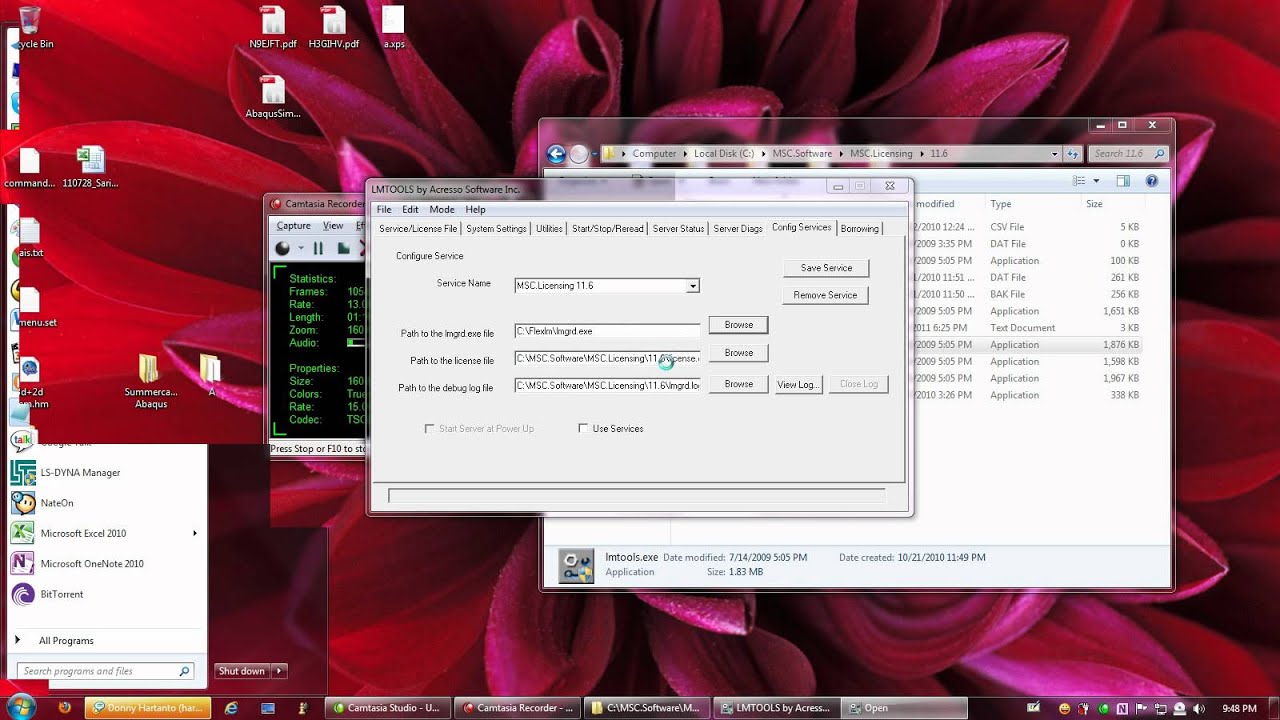Switch to the Service/License File tab
This screenshot has height=720, width=1280.
pos(418,229)
